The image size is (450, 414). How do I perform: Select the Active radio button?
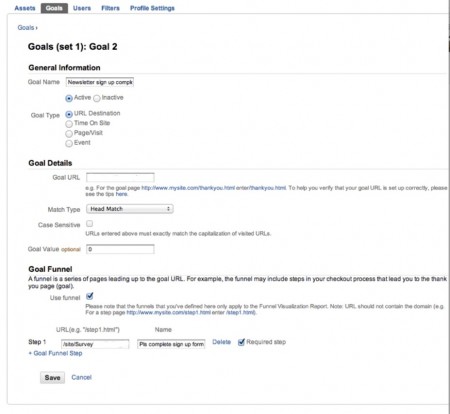(69, 98)
